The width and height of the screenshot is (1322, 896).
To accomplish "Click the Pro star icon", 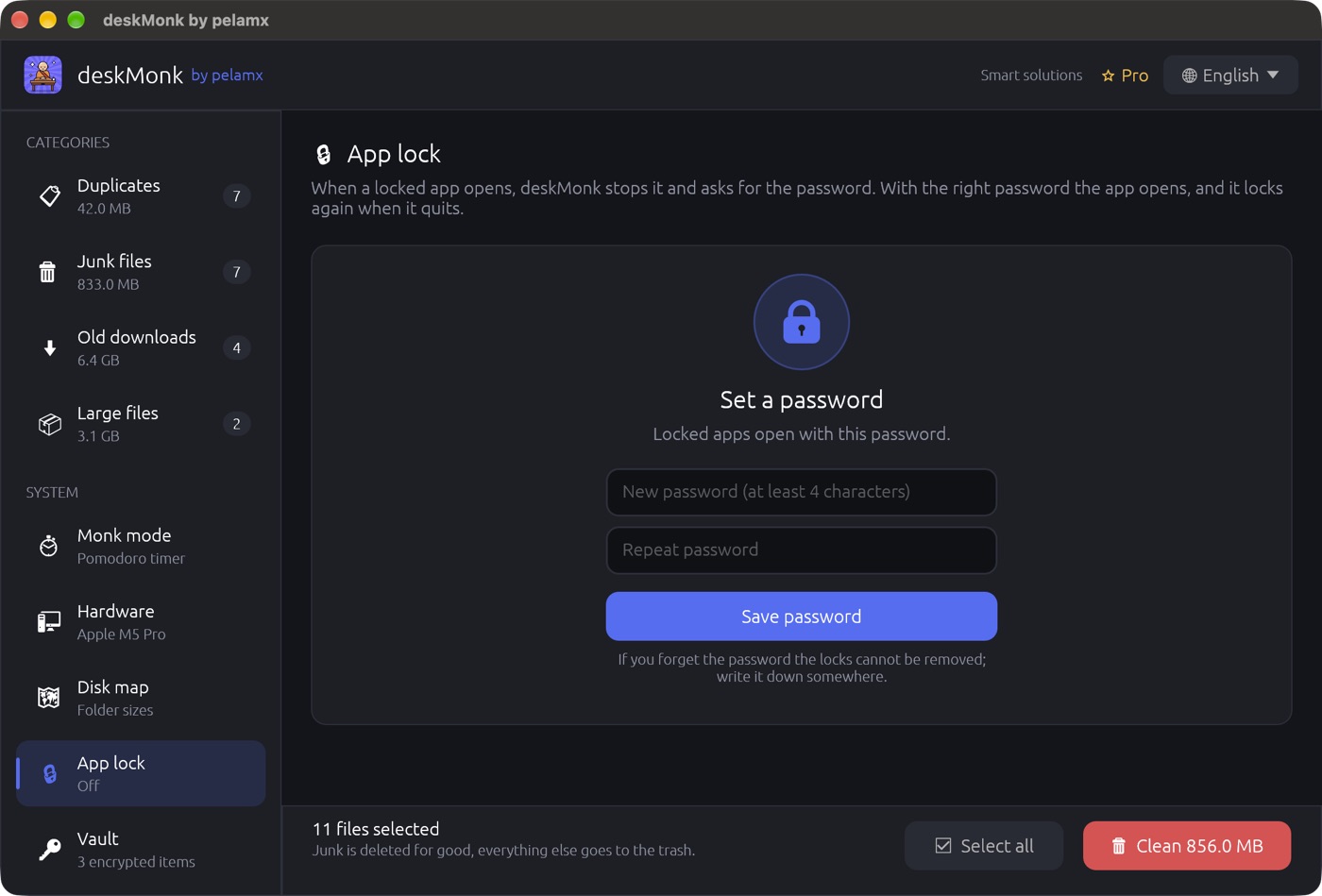I will (x=1109, y=76).
